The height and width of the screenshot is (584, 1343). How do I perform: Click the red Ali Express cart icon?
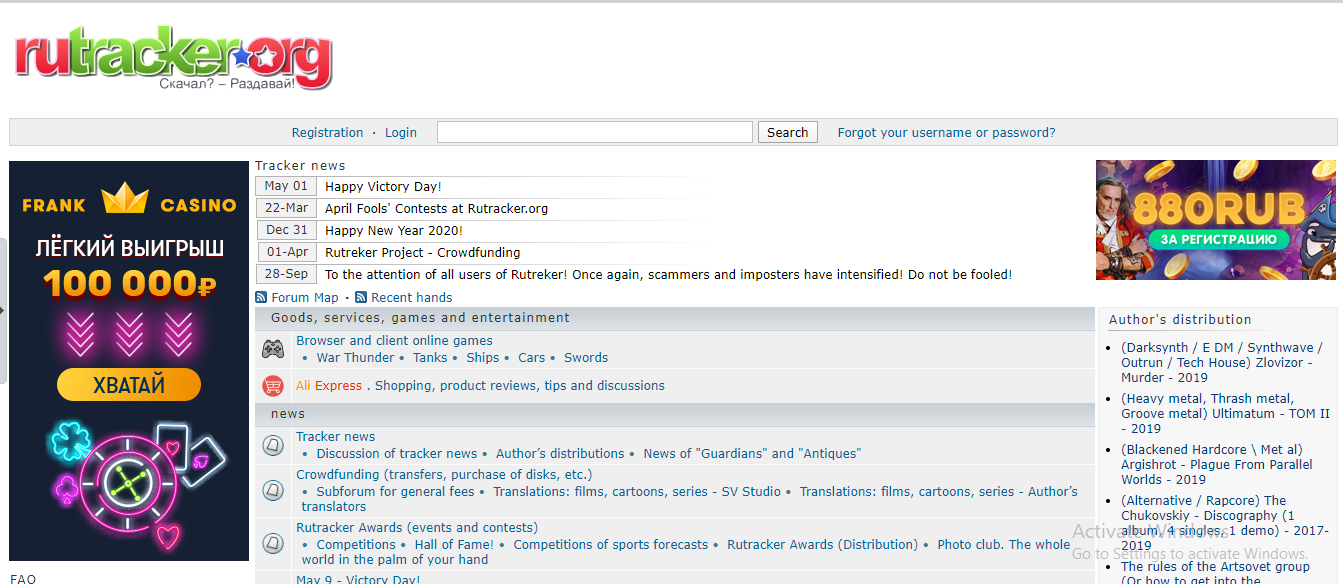273,385
